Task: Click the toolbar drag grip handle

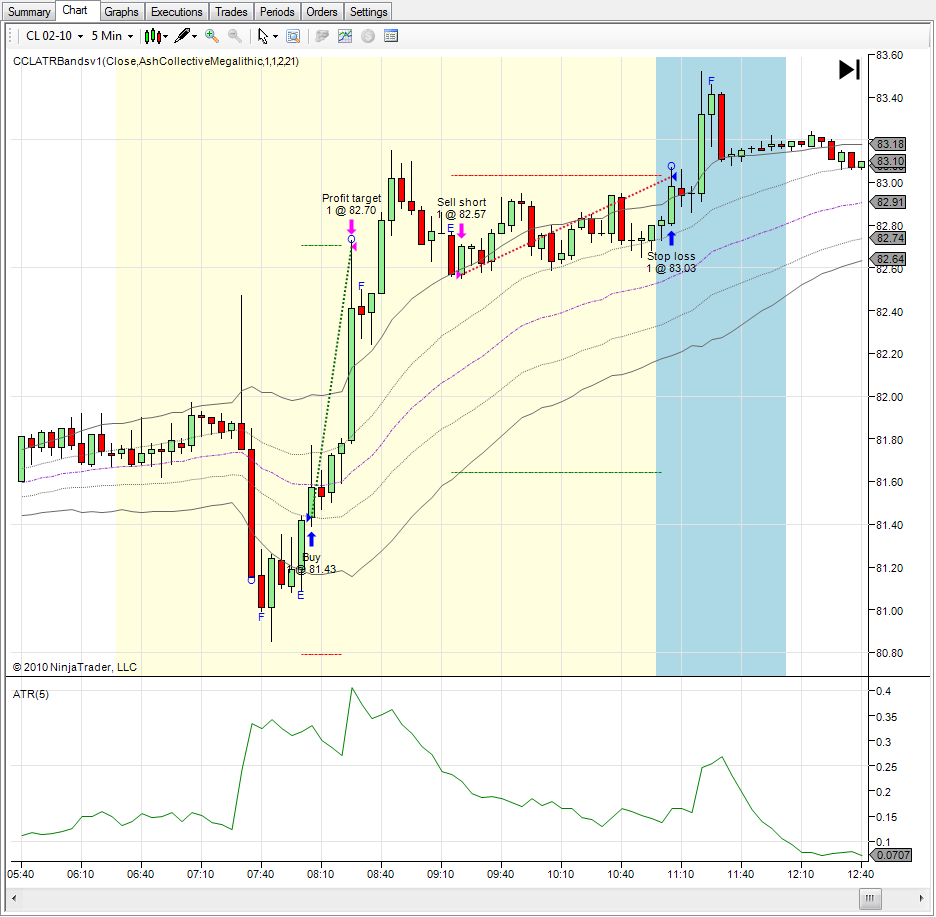Action: 10,36
